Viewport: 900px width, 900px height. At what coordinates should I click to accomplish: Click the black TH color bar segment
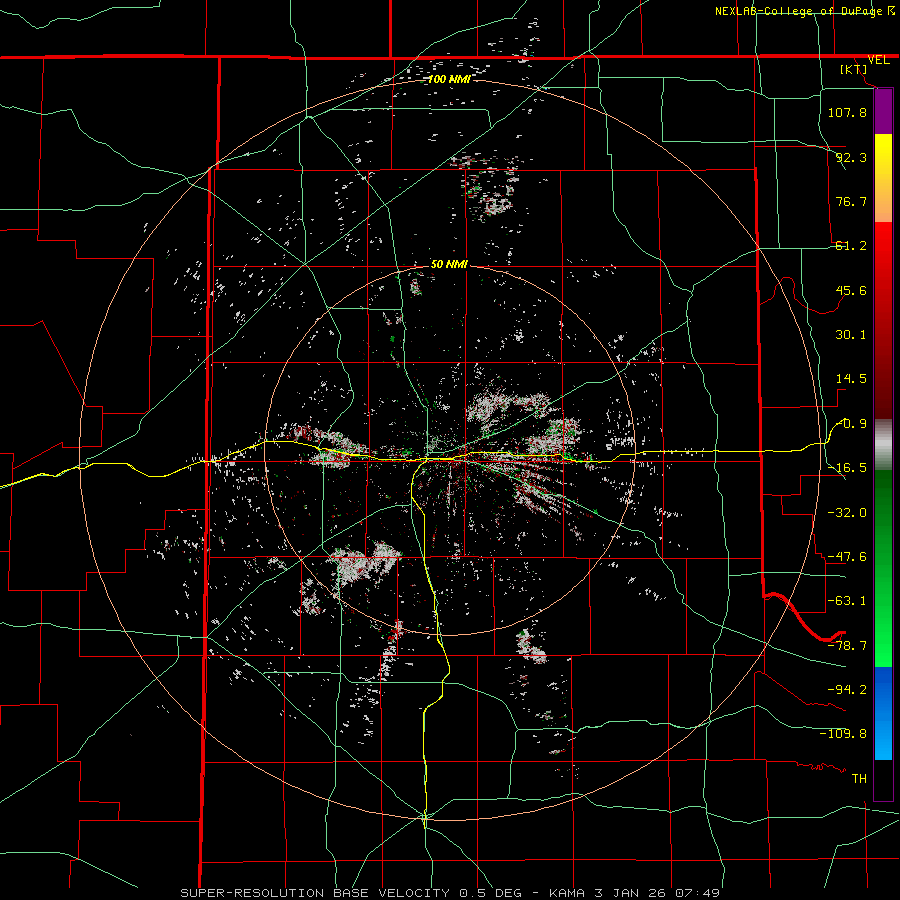click(883, 779)
